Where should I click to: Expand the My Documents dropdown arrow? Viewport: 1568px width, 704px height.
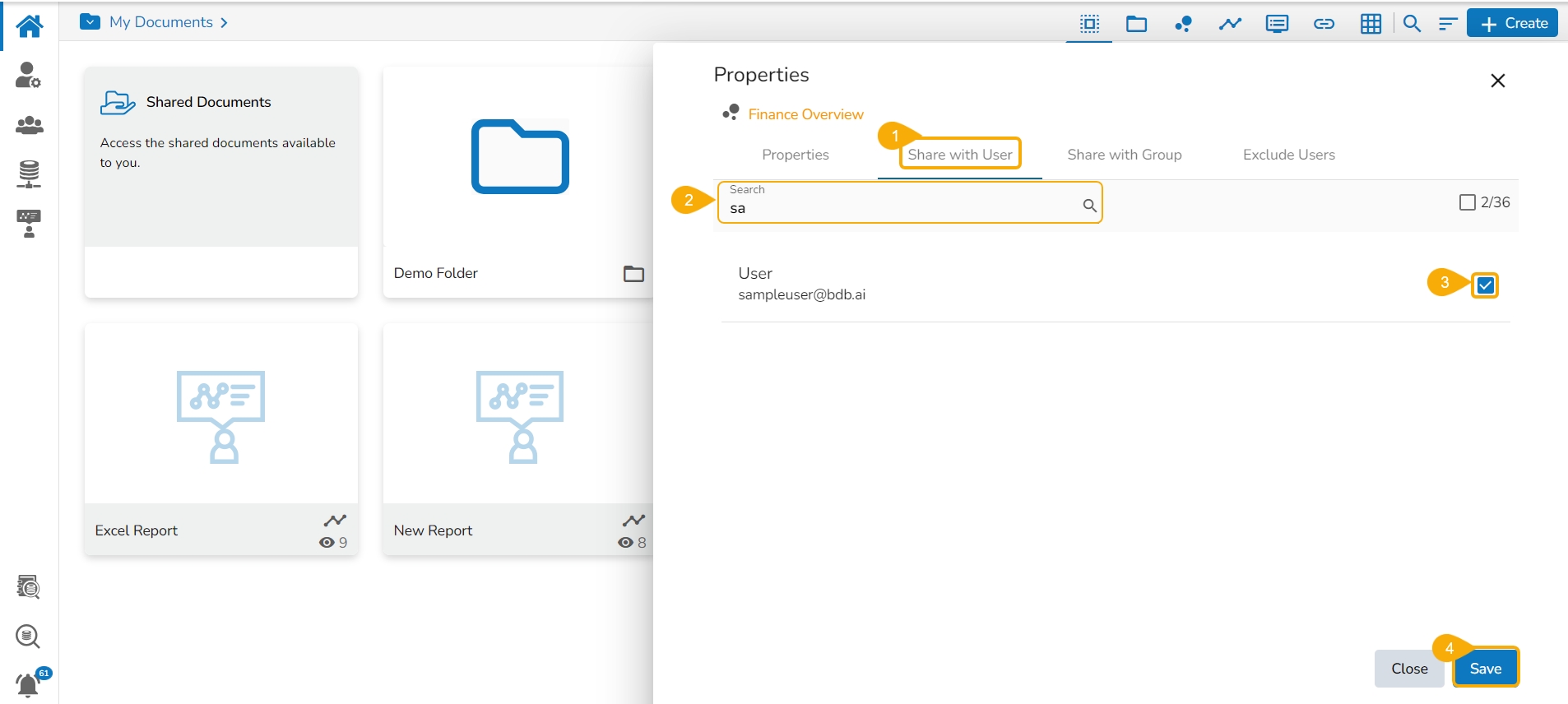(x=90, y=22)
